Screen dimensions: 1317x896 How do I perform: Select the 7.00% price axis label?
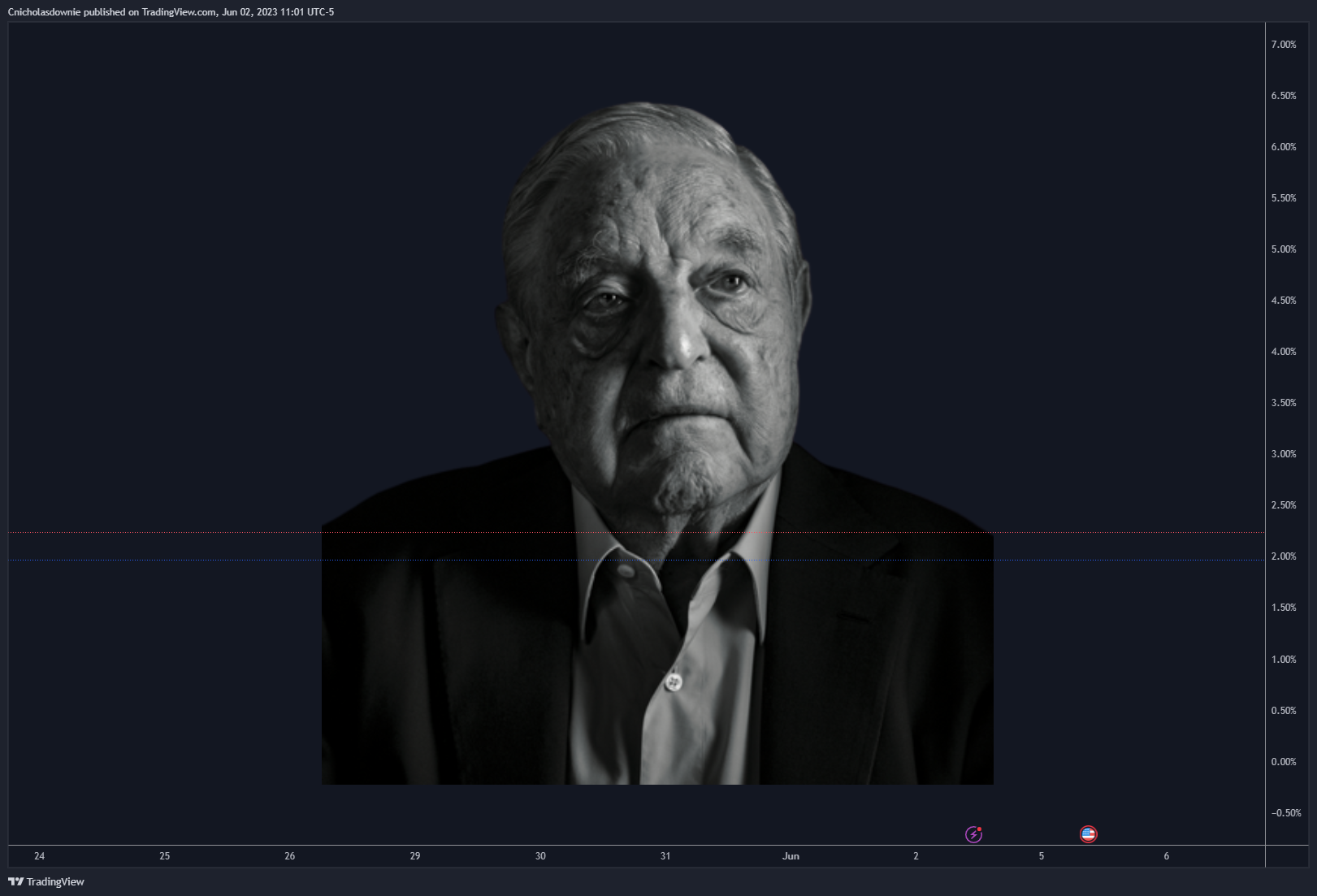click(1284, 45)
